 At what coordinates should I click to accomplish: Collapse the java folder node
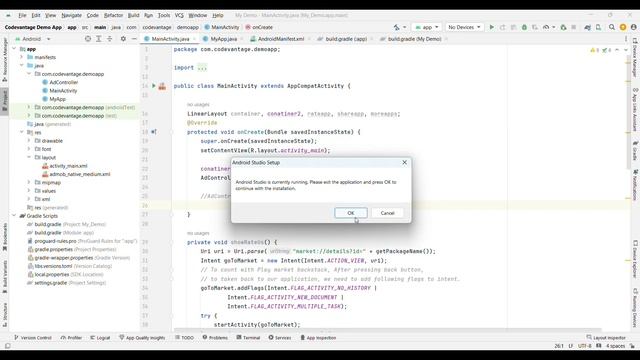click(x=22, y=65)
